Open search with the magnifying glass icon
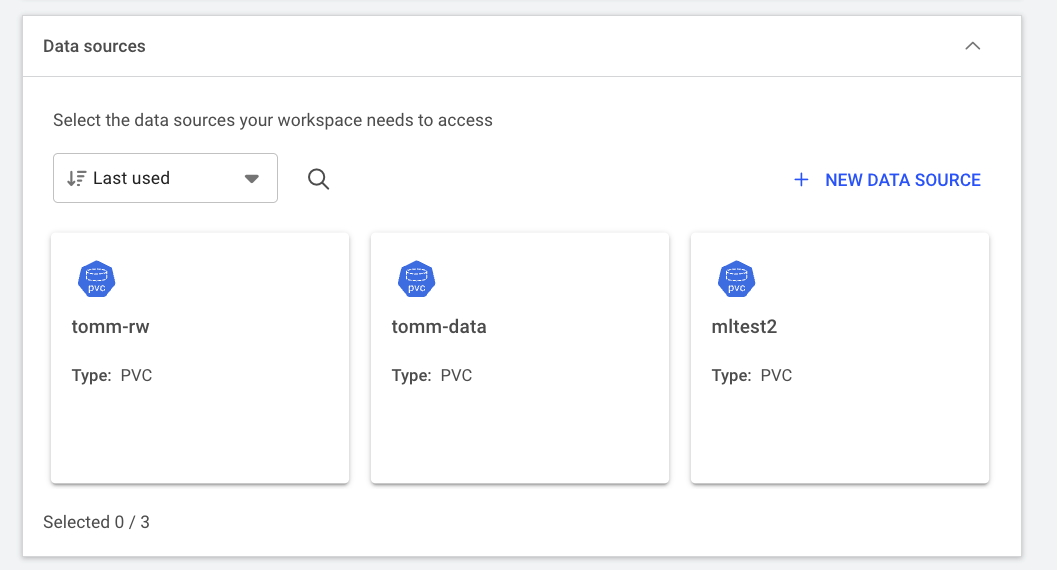This screenshot has height=570, width=1057. pos(318,179)
